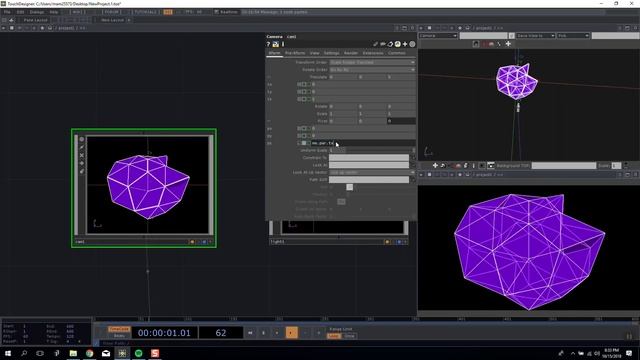Switch to View parameter tab
The height and width of the screenshot is (360, 640).
[314, 53]
